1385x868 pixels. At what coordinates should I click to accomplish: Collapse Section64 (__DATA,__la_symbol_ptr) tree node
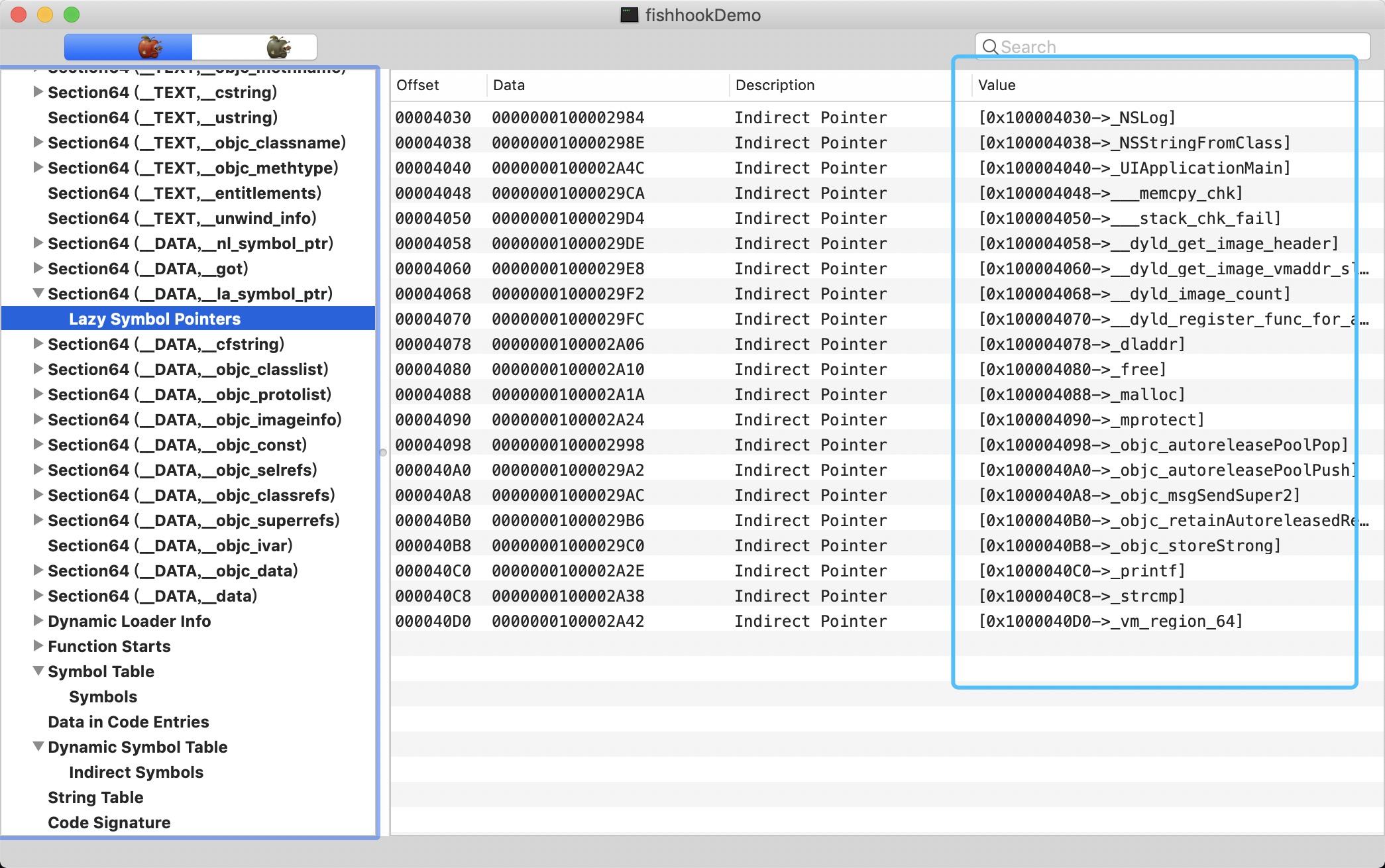(38, 293)
